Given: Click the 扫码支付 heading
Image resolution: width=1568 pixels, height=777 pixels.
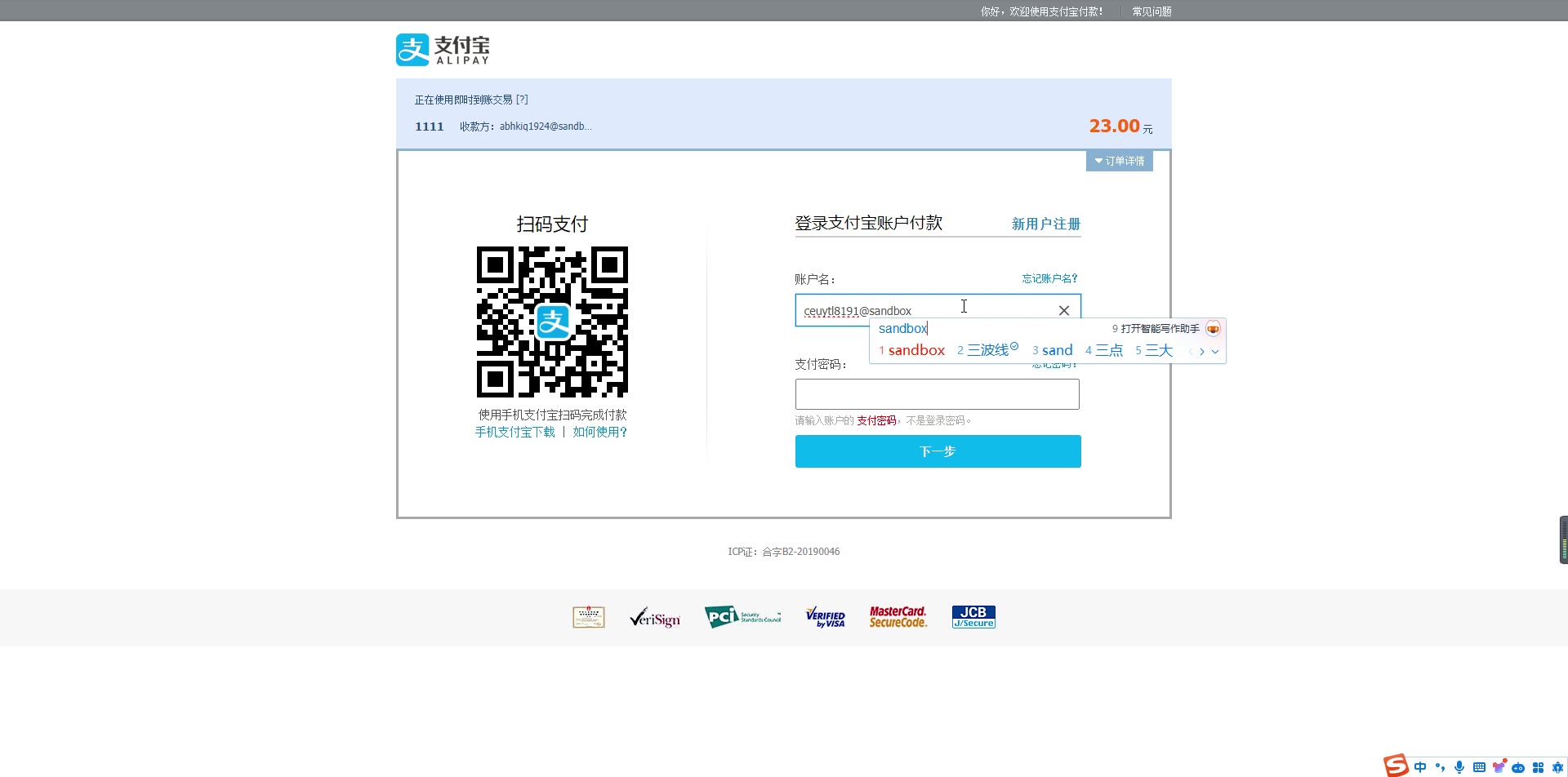Looking at the screenshot, I should tap(552, 224).
